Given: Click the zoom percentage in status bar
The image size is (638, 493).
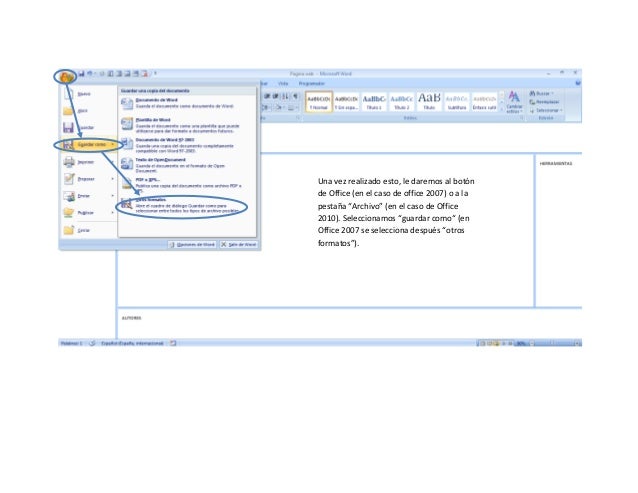Looking at the screenshot, I should pos(521,344).
